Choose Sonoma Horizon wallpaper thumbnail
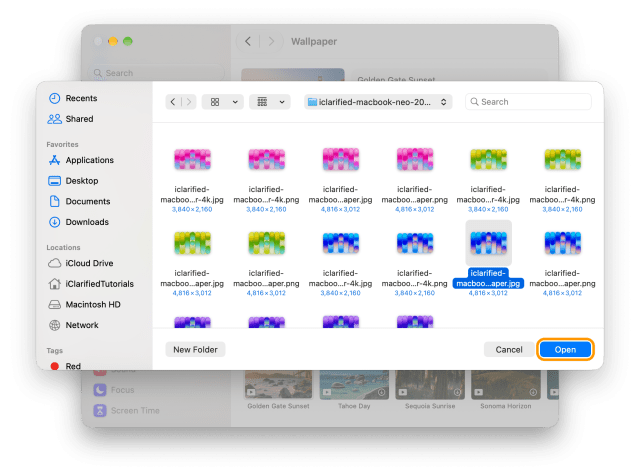 pos(506,385)
